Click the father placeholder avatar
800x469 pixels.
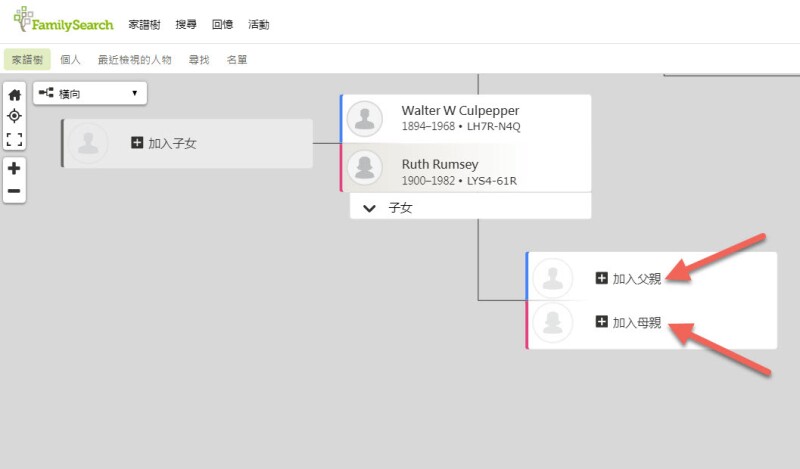553,278
